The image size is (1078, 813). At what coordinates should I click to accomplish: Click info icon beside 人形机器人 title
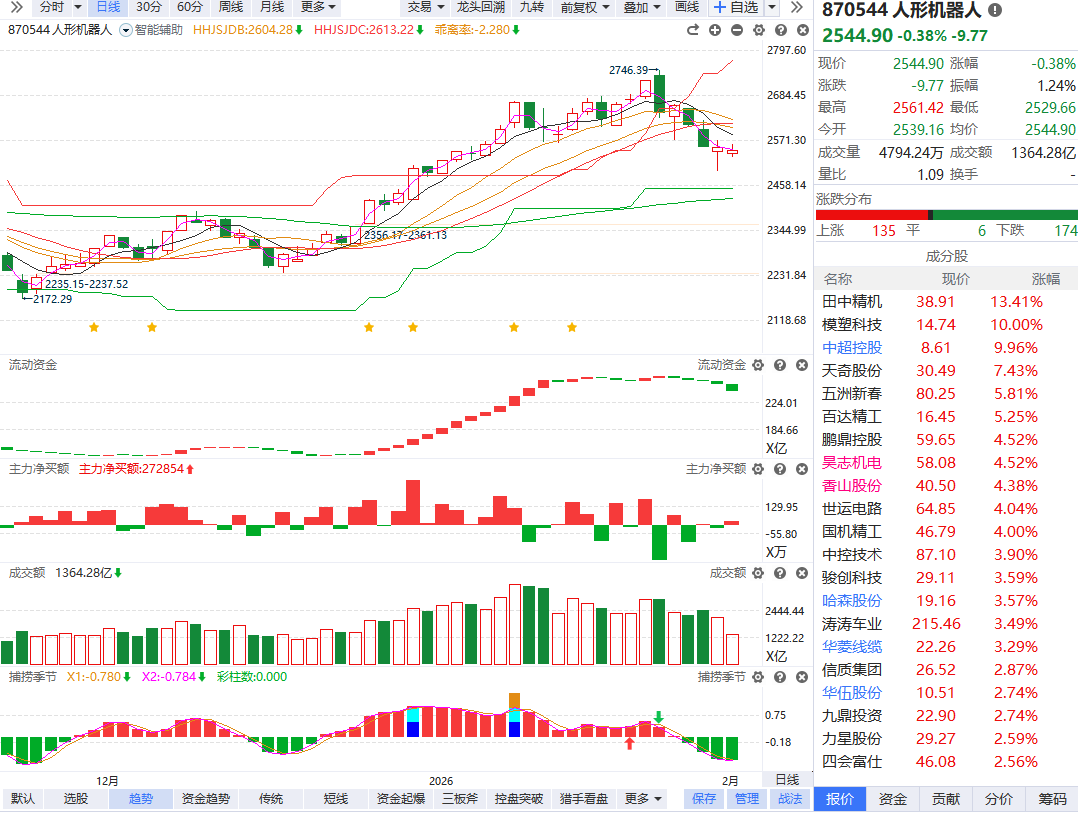pyautogui.click(x=994, y=10)
